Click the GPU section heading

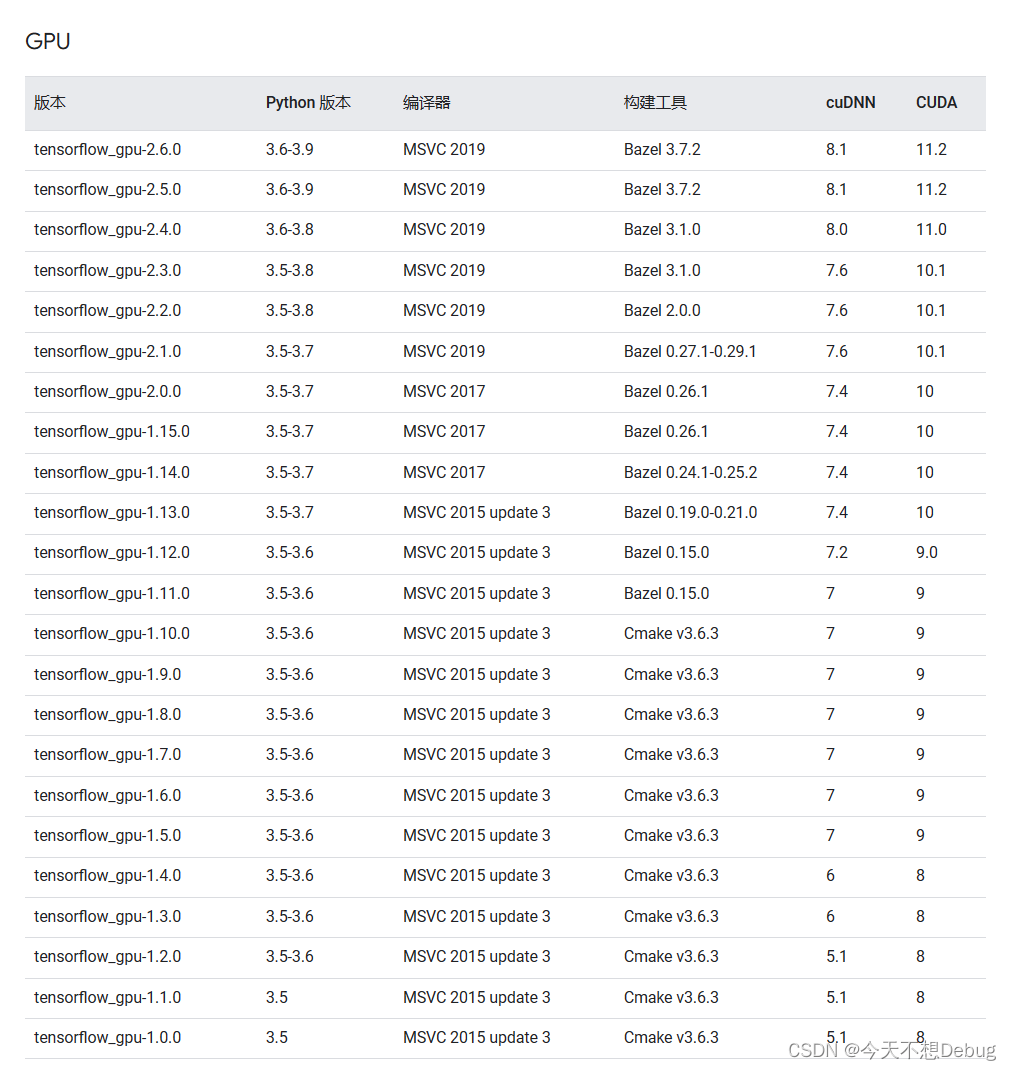(48, 41)
